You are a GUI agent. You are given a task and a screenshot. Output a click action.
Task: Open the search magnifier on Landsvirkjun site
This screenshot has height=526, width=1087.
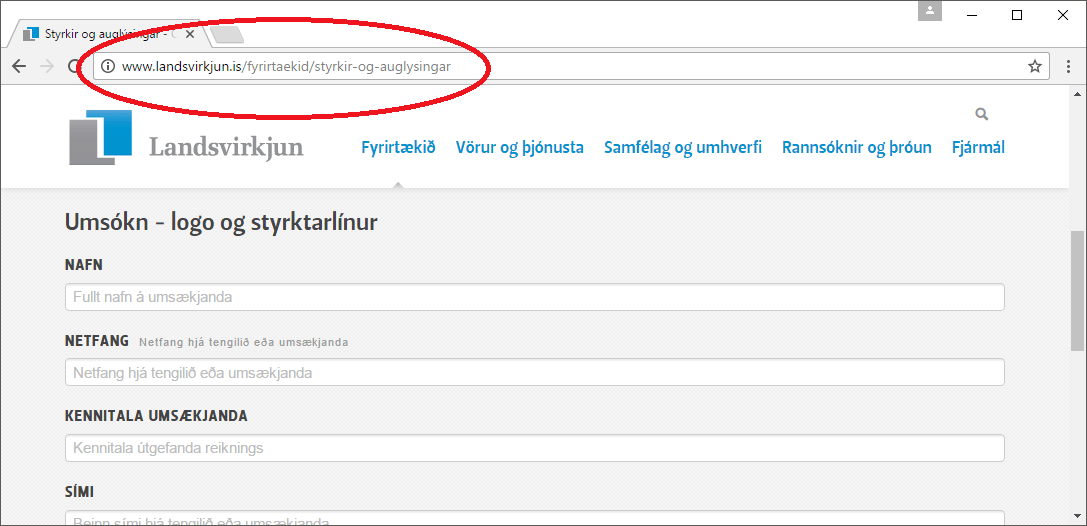point(981,114)
